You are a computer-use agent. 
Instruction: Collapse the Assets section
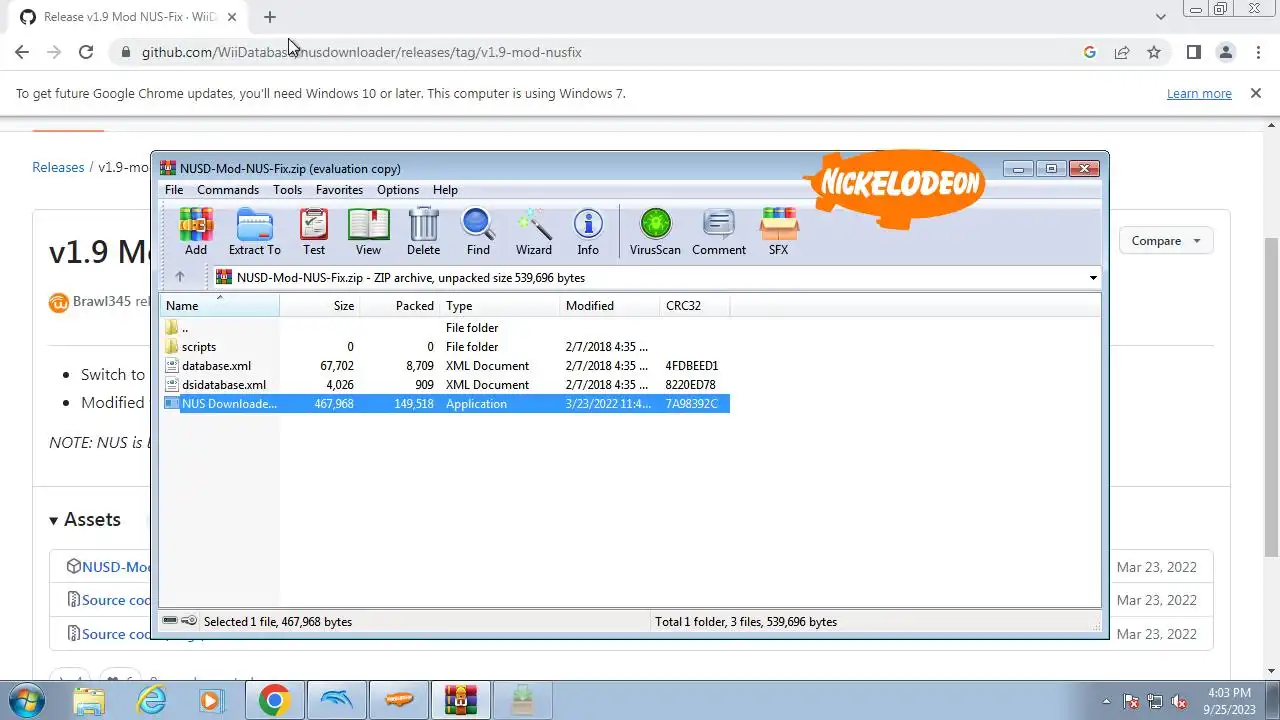(85, 520)
